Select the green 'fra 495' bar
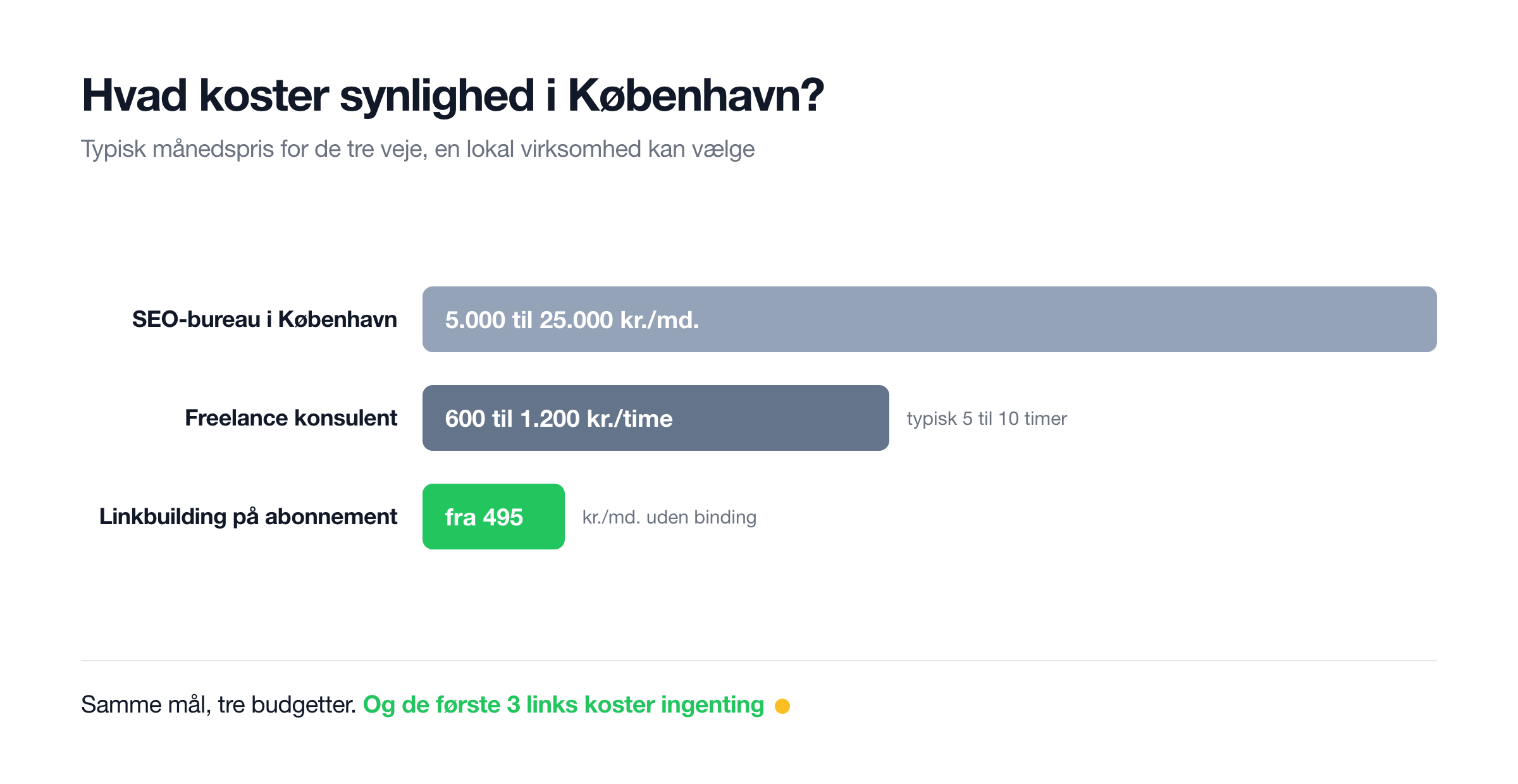The height and width of the screenshot is (784, 1518). pos(493,517)
